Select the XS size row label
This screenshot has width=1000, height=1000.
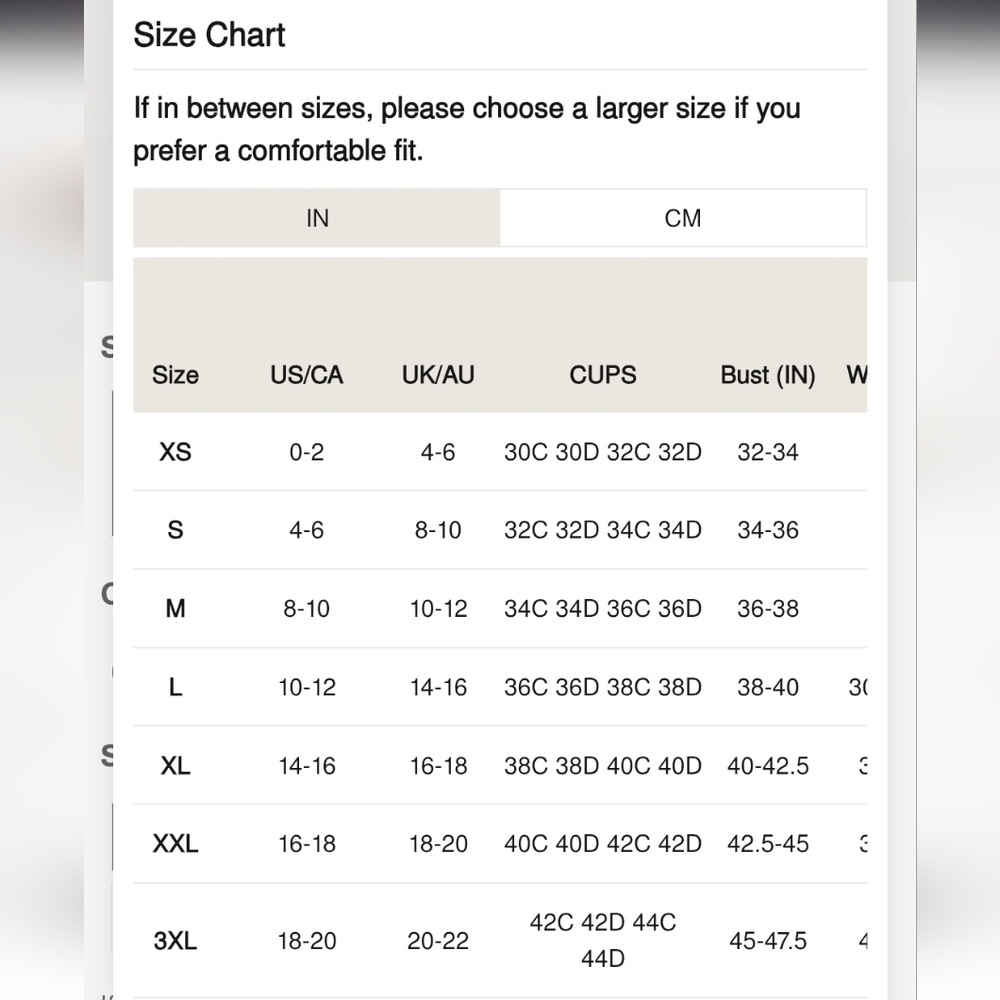pyautogui.click(x=175, y=452)
